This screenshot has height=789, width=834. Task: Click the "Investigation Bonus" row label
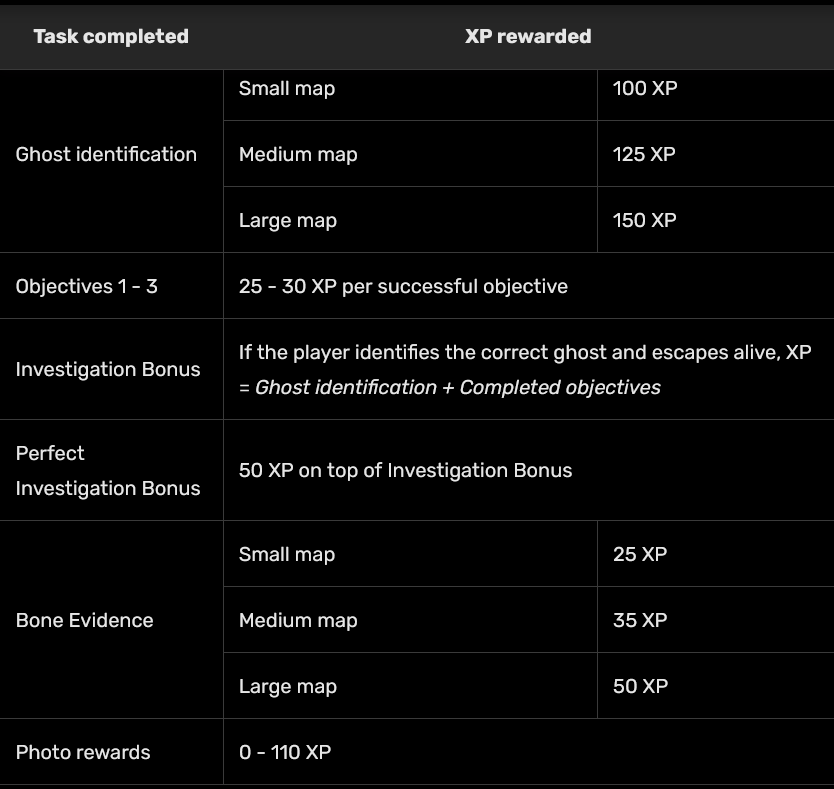pyautogui.click(x=108, y=369)
